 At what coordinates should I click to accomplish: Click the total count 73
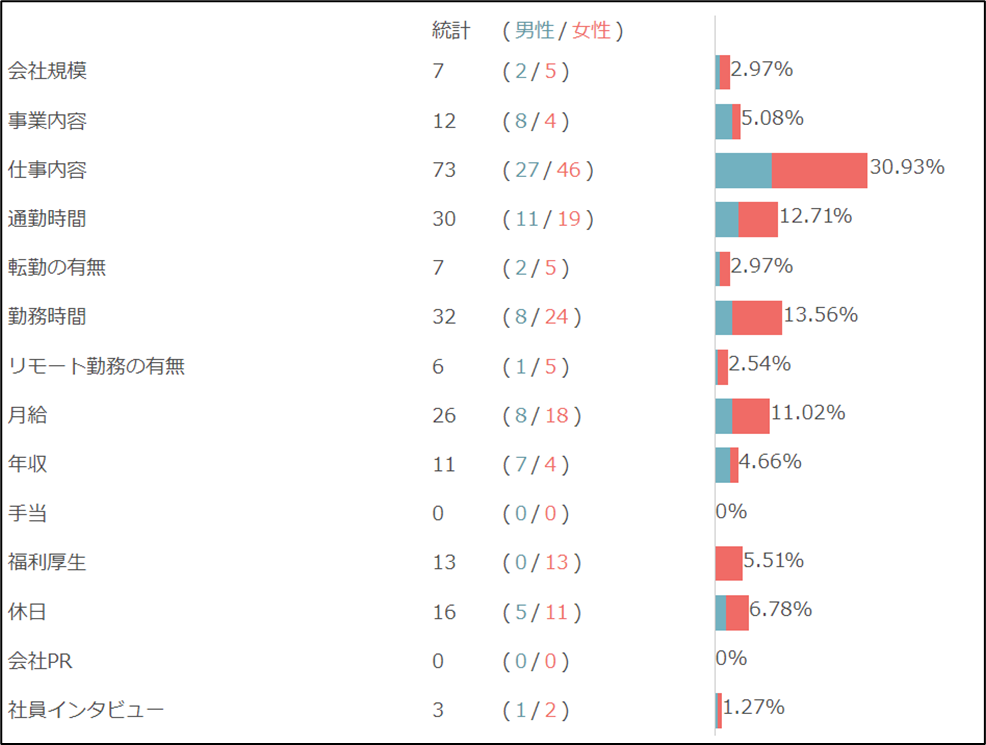coord(444,170)
